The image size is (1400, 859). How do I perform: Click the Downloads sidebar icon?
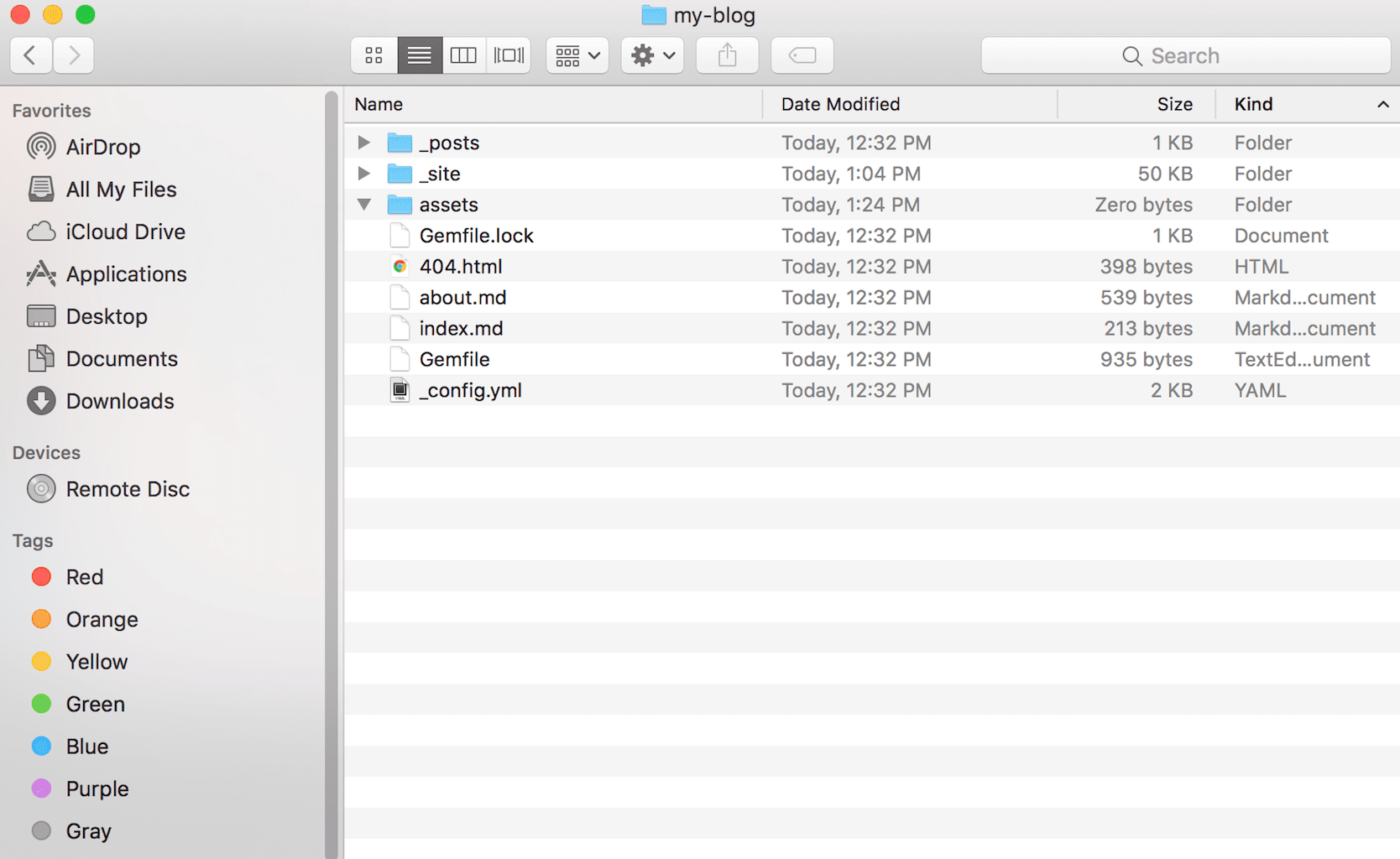click(x=41, y=401)
